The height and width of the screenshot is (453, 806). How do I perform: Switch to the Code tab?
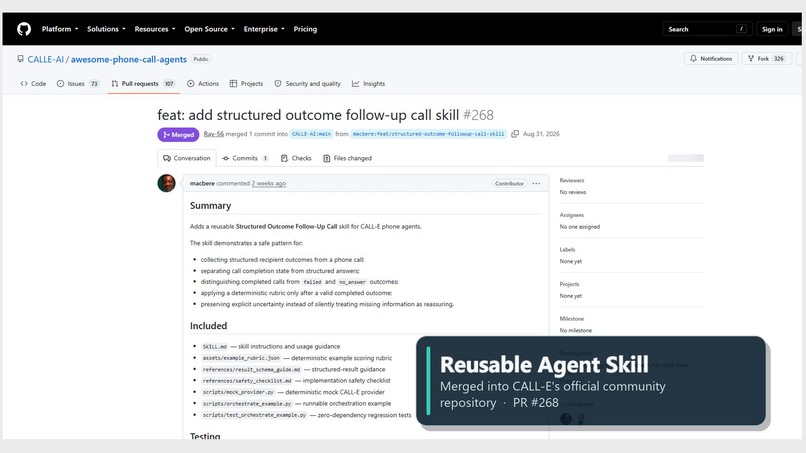click(33, 83)
